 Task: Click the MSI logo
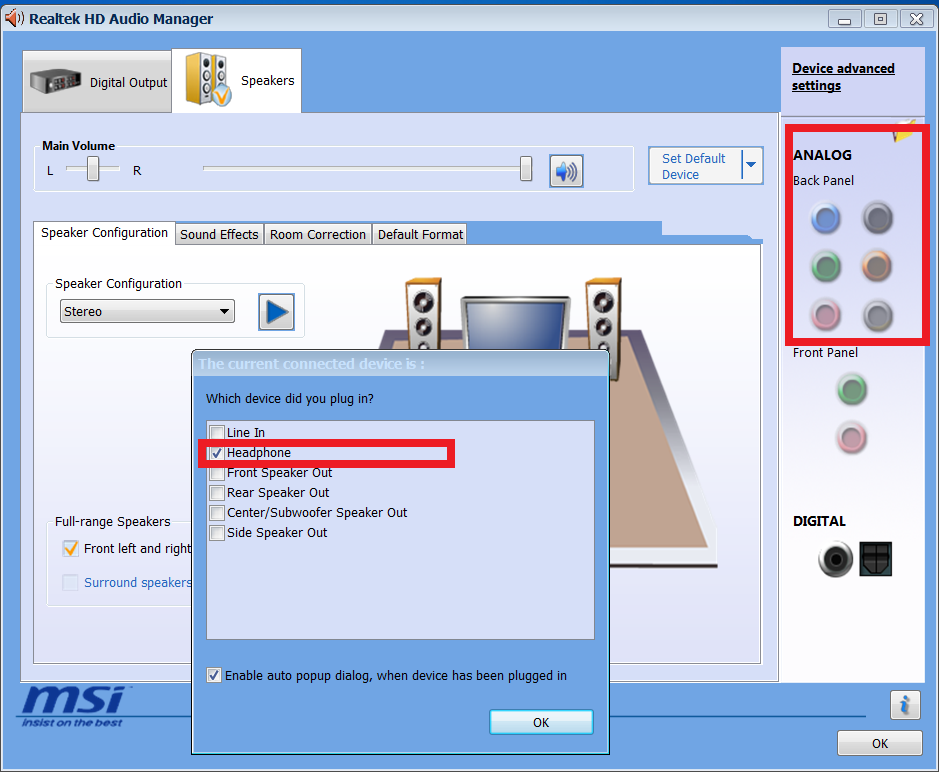74,707
